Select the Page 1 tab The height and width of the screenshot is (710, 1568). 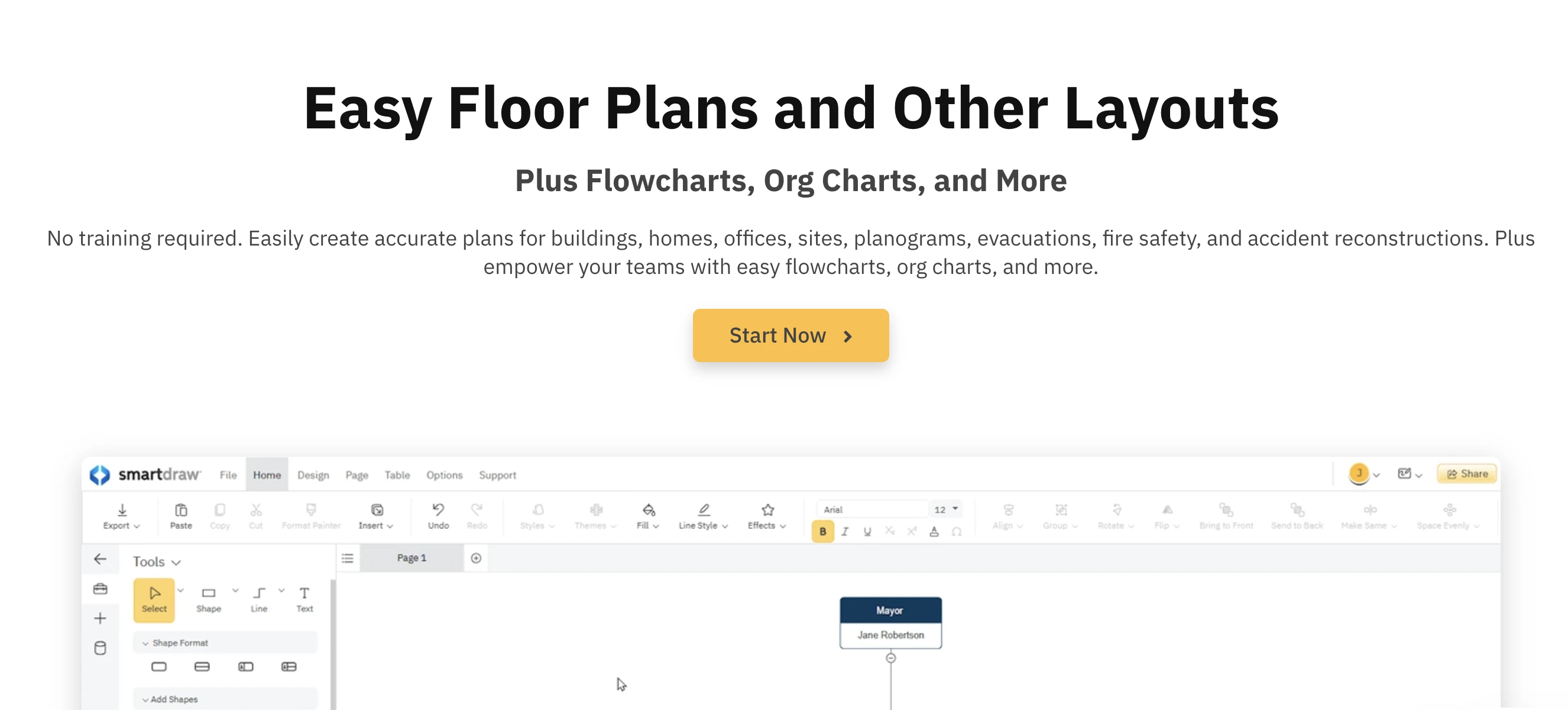point(412,558)
